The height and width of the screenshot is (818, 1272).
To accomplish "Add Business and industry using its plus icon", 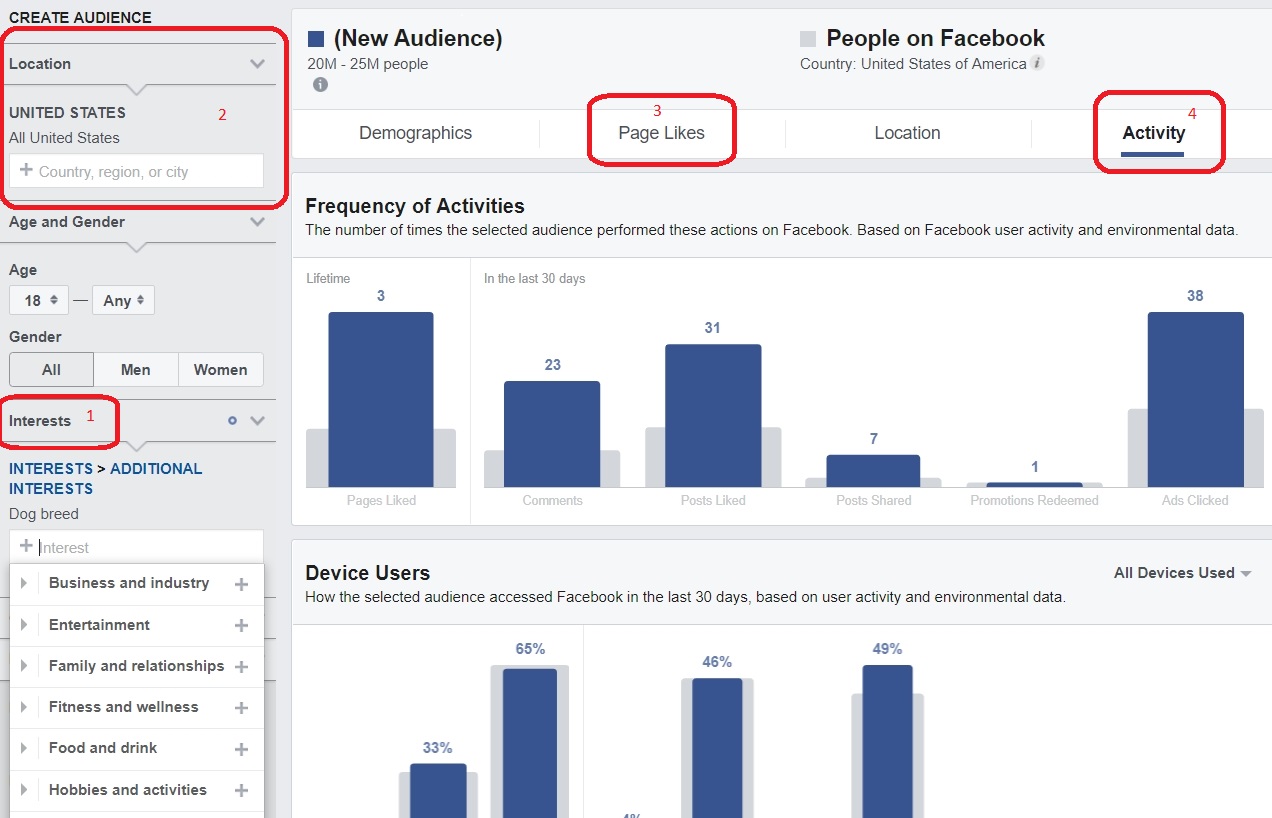I will coord(241,584).
